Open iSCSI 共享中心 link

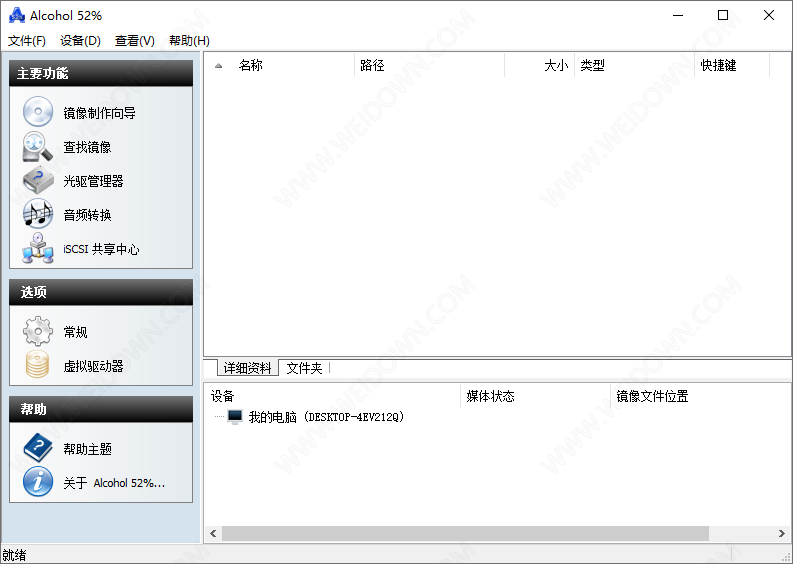coord(101,249)
